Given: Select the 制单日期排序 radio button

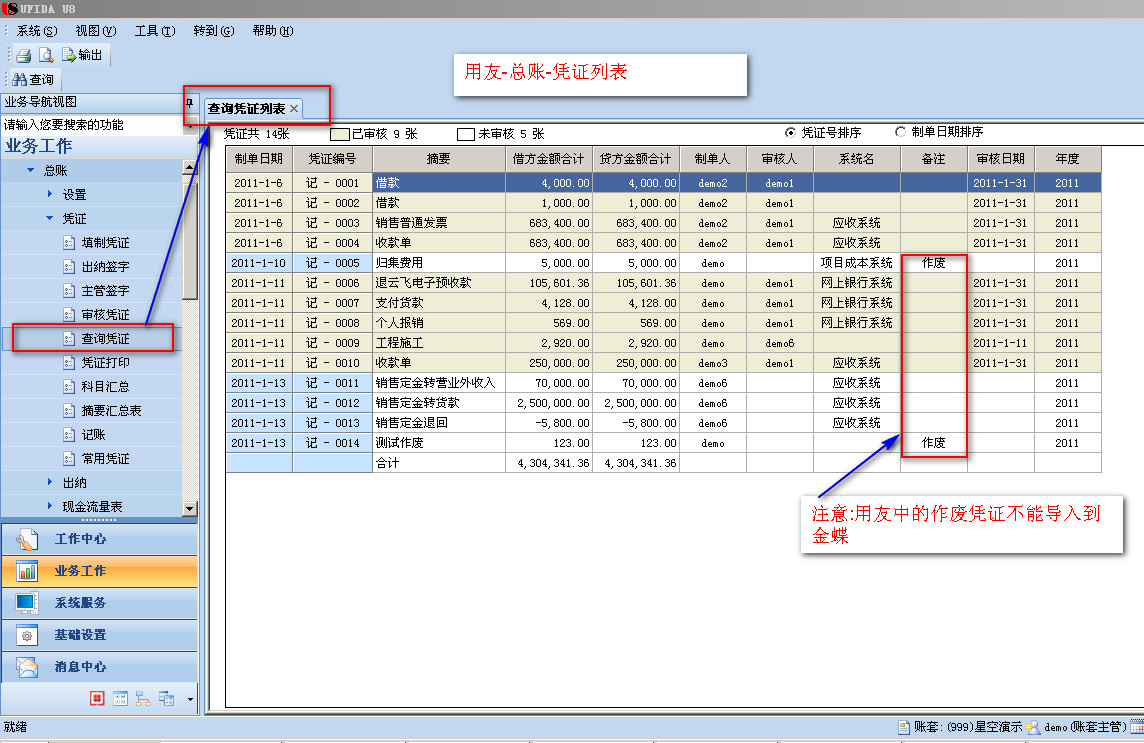Looking at the screenshot, I should click(900, 132).
